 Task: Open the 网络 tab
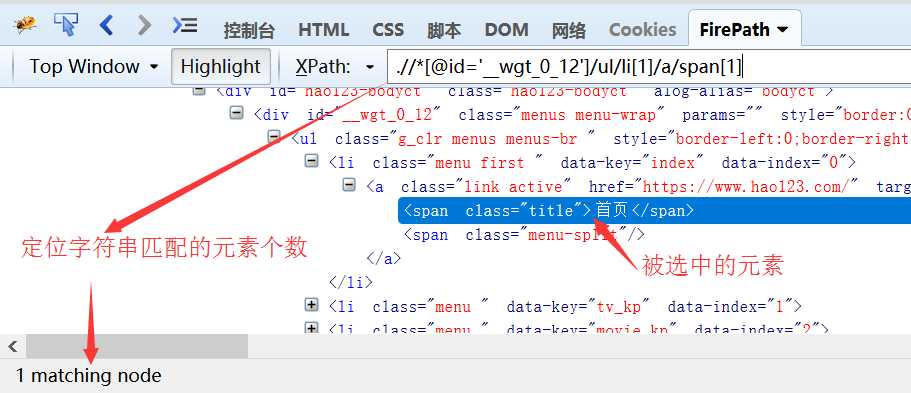pyautogui.click(x=568, y=30)
